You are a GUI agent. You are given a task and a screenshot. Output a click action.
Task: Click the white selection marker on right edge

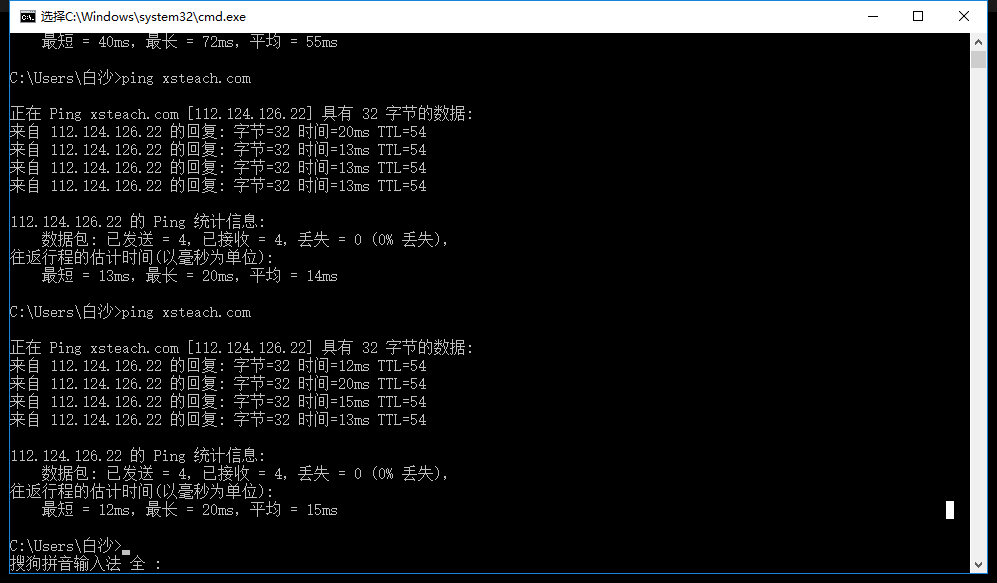pyautogui.click(x=948, y=509)
